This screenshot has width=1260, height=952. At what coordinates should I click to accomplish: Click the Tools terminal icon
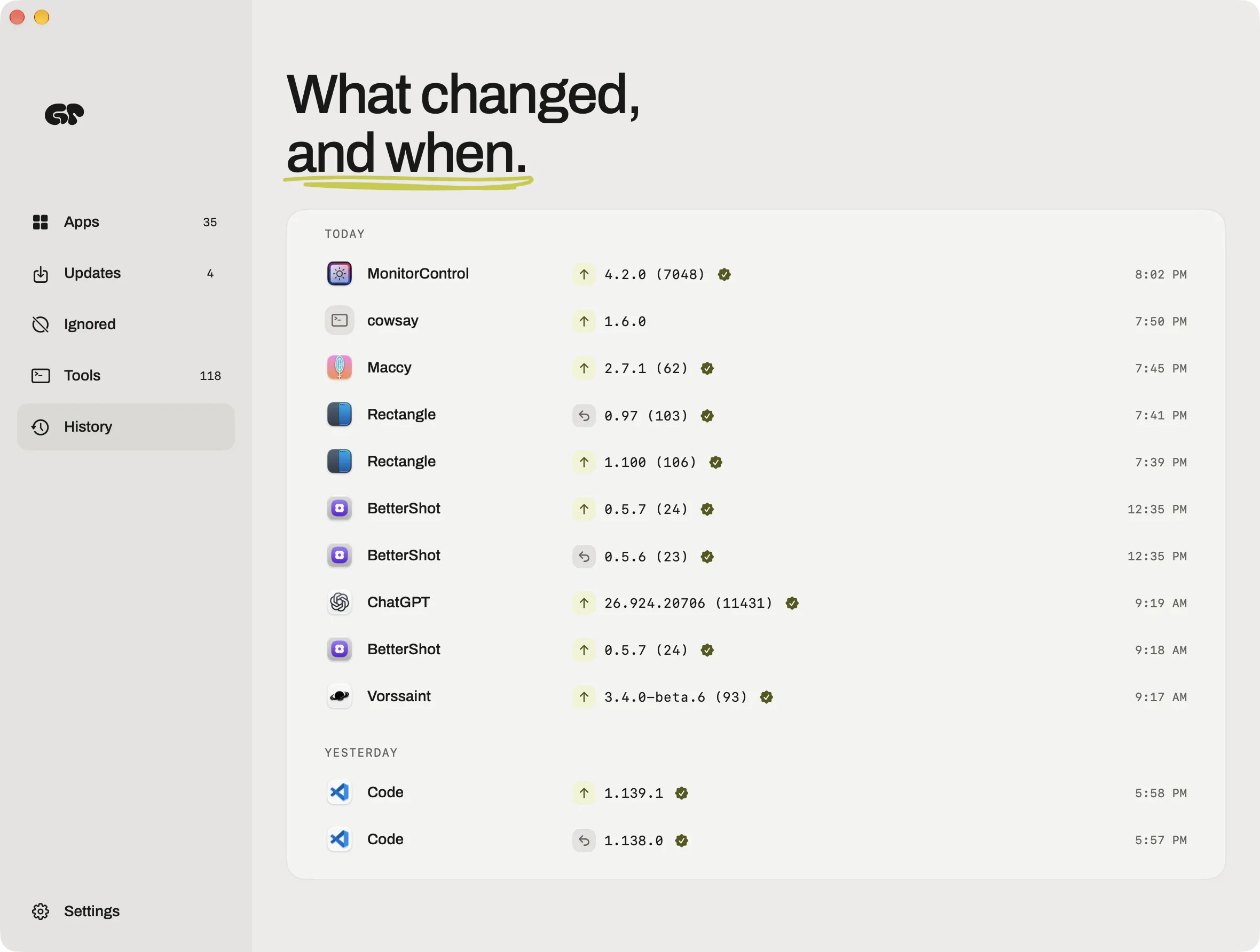click(x=41, y=376)
